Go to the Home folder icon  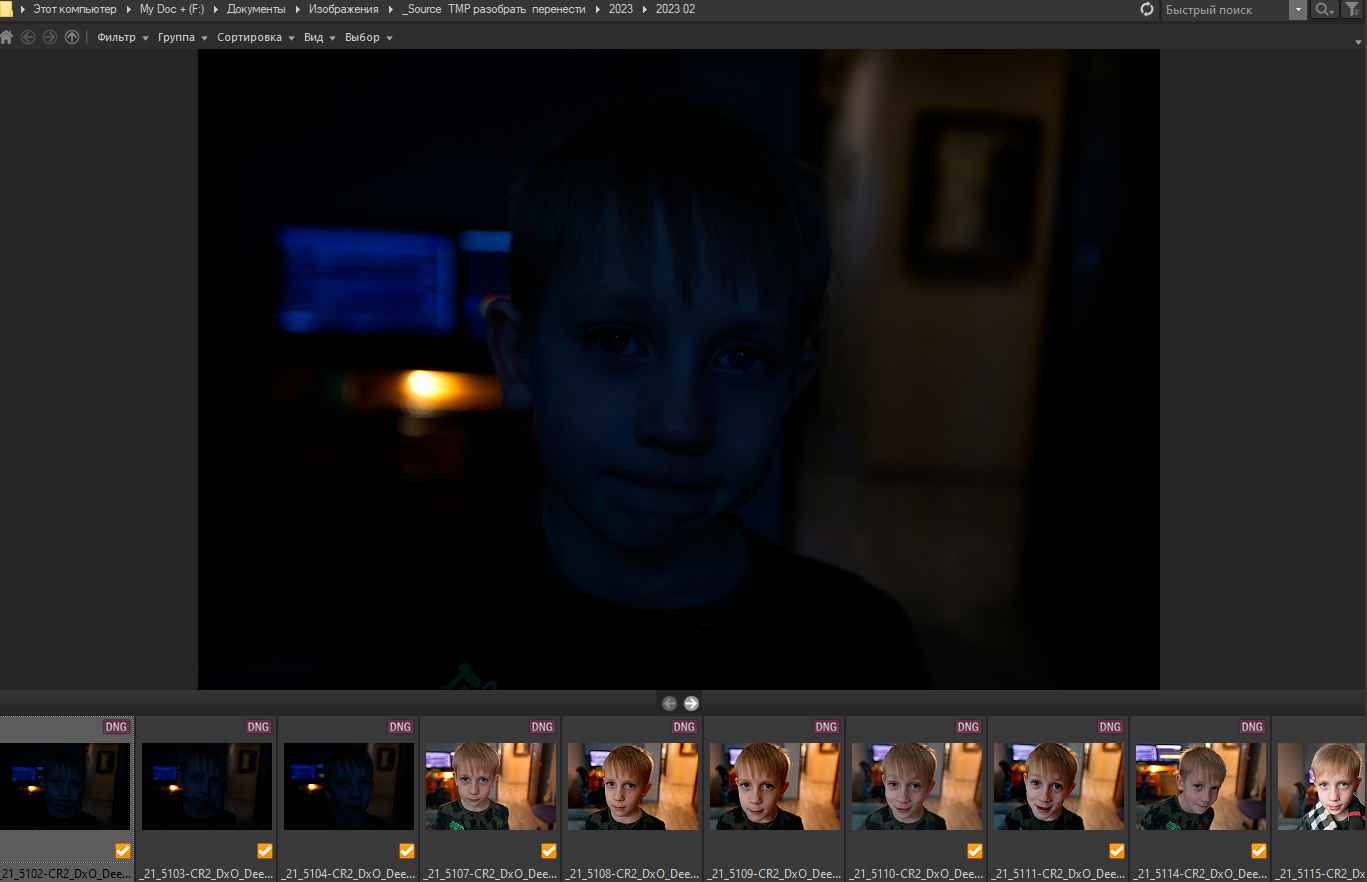[x=6, y=37]
